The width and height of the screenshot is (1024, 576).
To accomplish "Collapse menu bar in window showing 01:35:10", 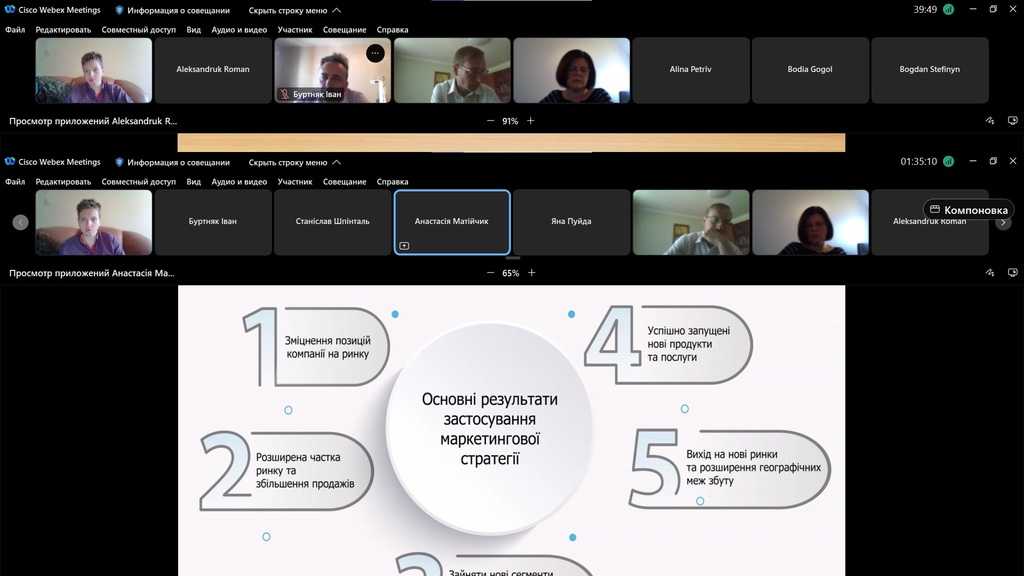I will click(x=295, y=162).
